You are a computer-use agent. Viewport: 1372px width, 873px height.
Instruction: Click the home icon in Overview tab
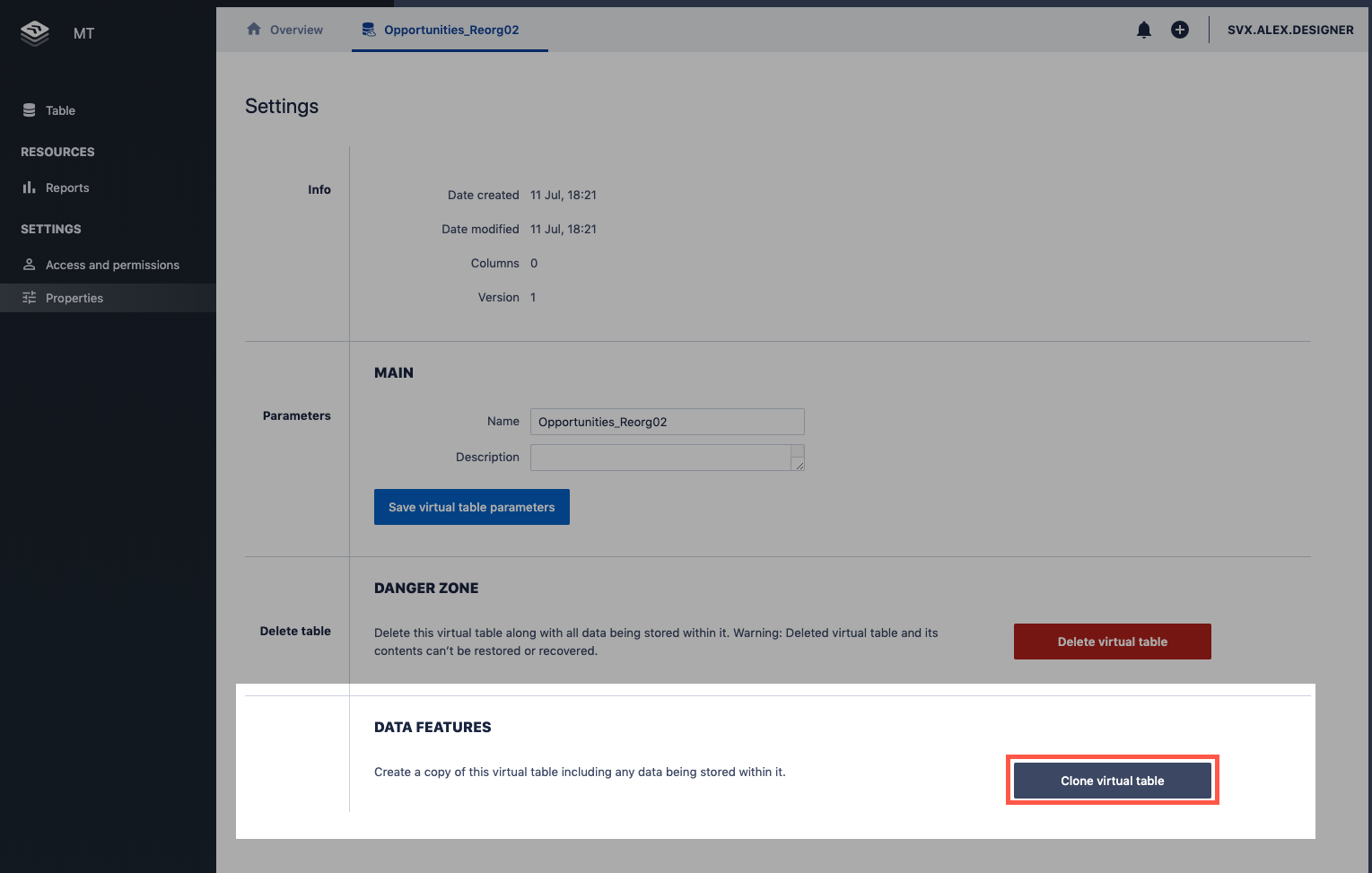pyautogui.click(x=254, y=30)
